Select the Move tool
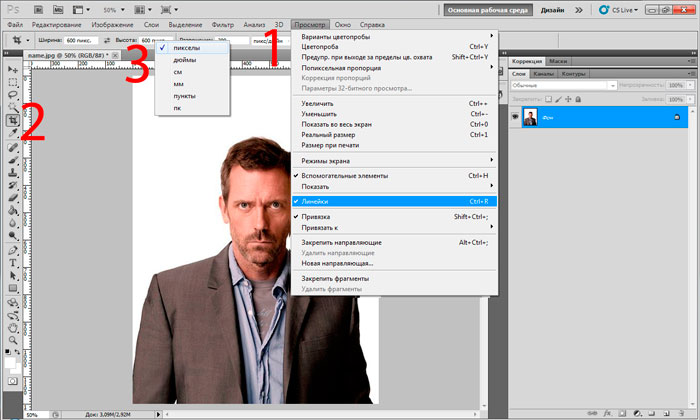Viewport: 700px width, 420px height. point(12,70)
